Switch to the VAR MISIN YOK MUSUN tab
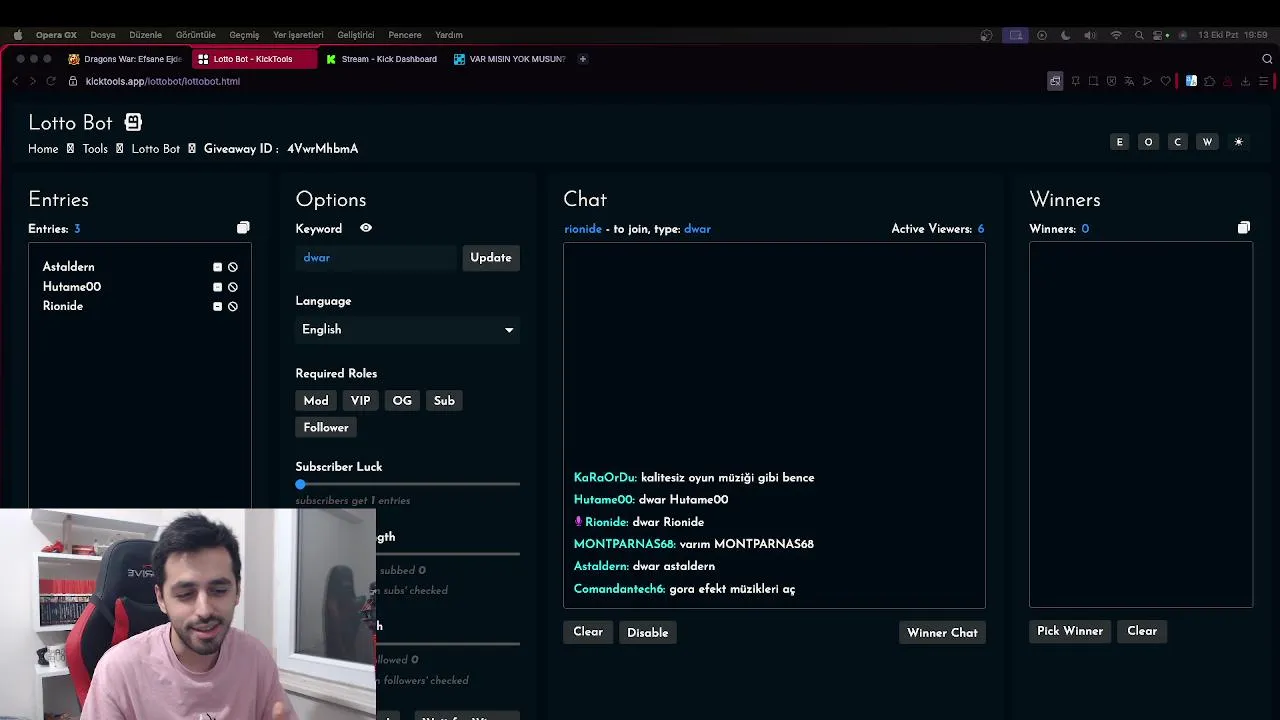The height and width of the screenshot is (720, 1280). point(510,59)
